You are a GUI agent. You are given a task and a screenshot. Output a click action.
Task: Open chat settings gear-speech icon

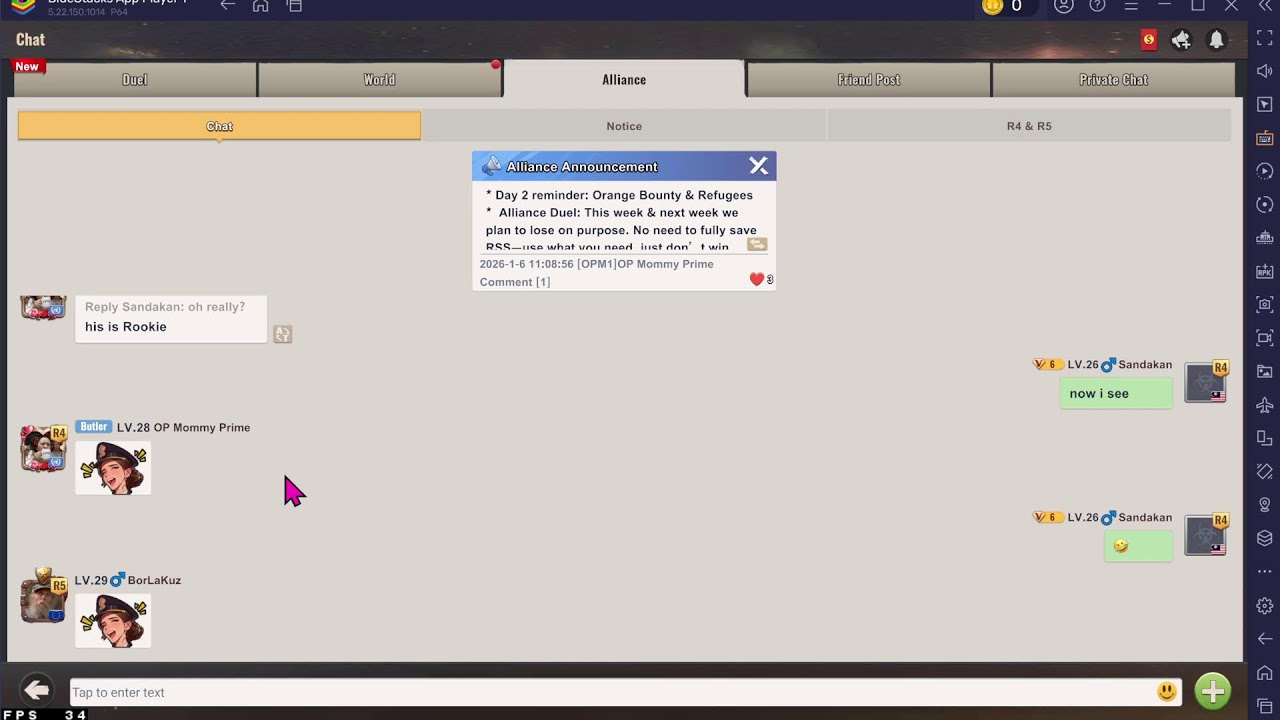pyautogui.click(x=1181, y=40)
